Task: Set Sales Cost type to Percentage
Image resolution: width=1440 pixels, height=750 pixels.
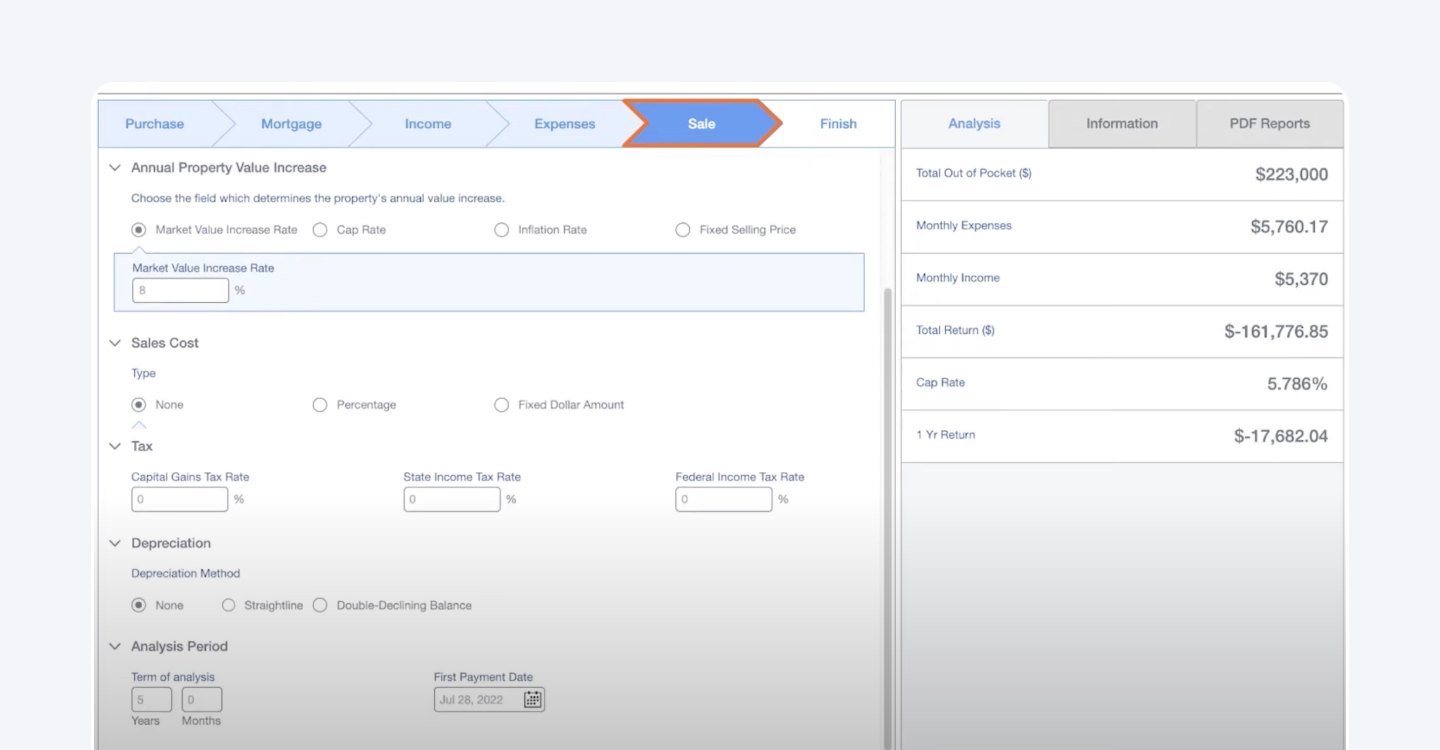Action: tap(319, 404)
